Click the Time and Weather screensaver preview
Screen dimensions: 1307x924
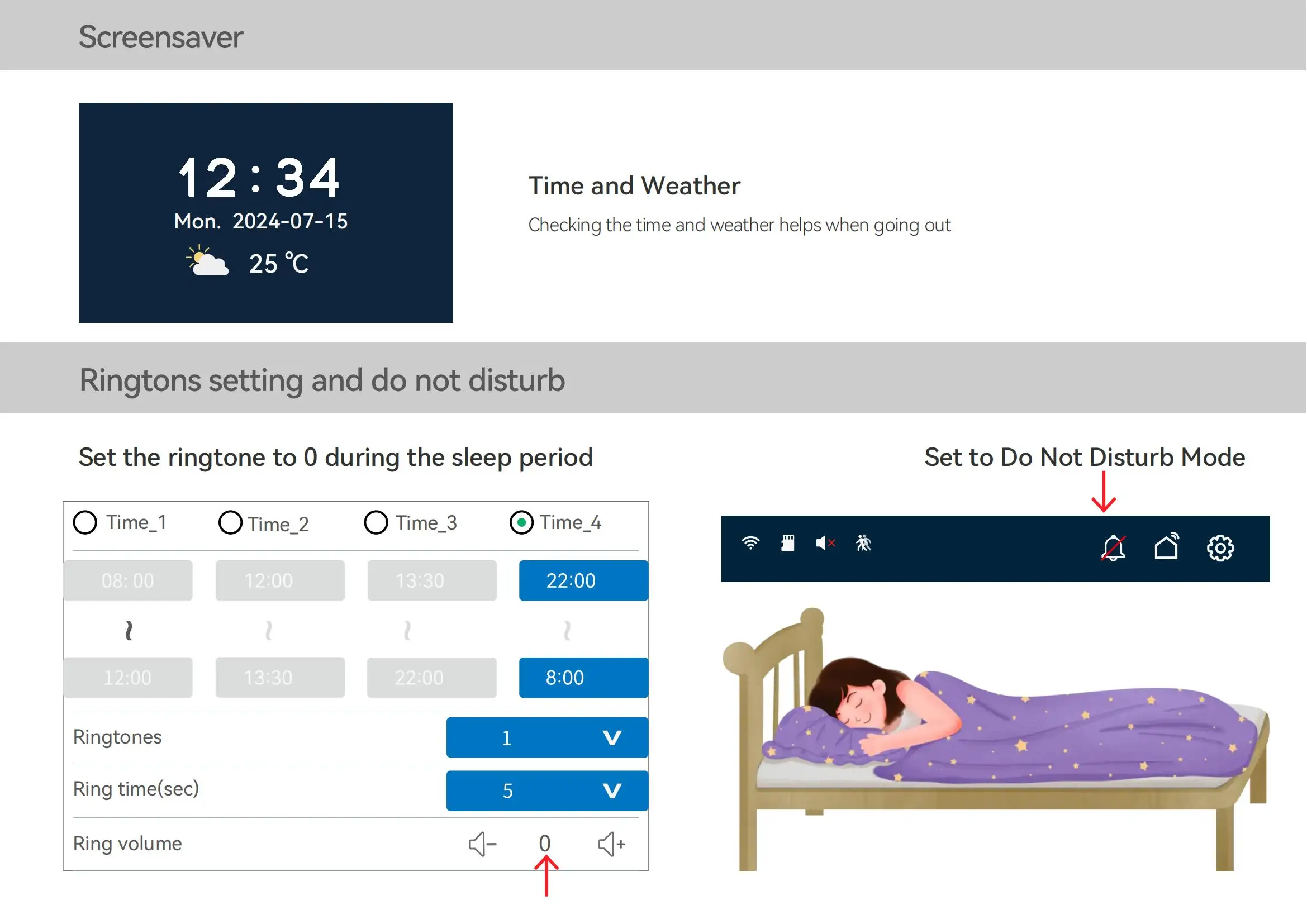click(x=266, y=213)
